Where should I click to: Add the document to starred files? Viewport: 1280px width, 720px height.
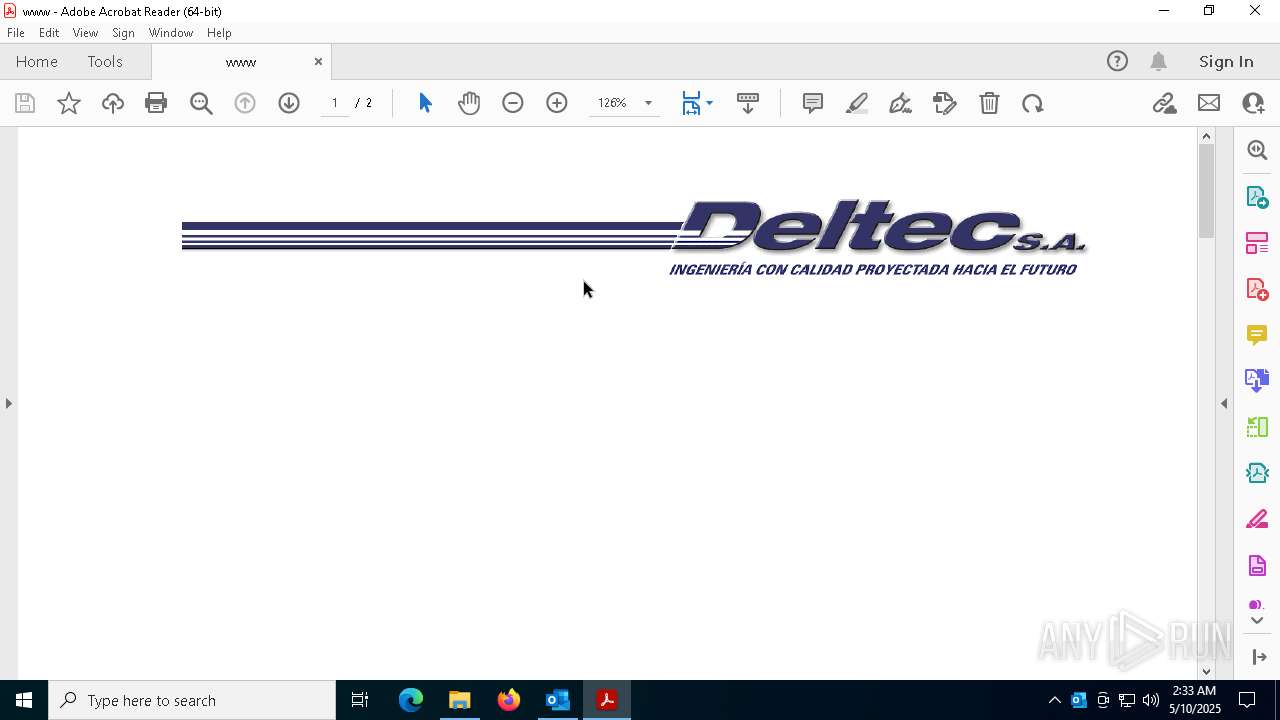[69, 103]
